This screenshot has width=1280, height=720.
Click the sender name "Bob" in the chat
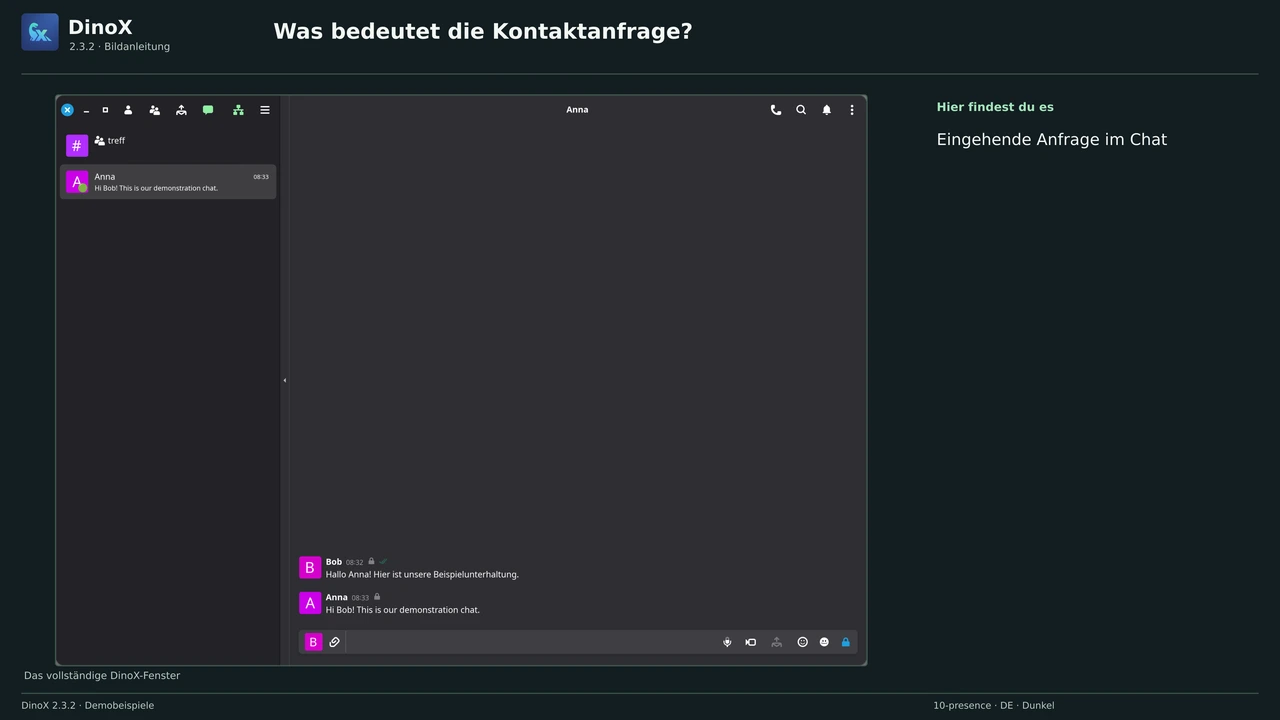[334, 562]
